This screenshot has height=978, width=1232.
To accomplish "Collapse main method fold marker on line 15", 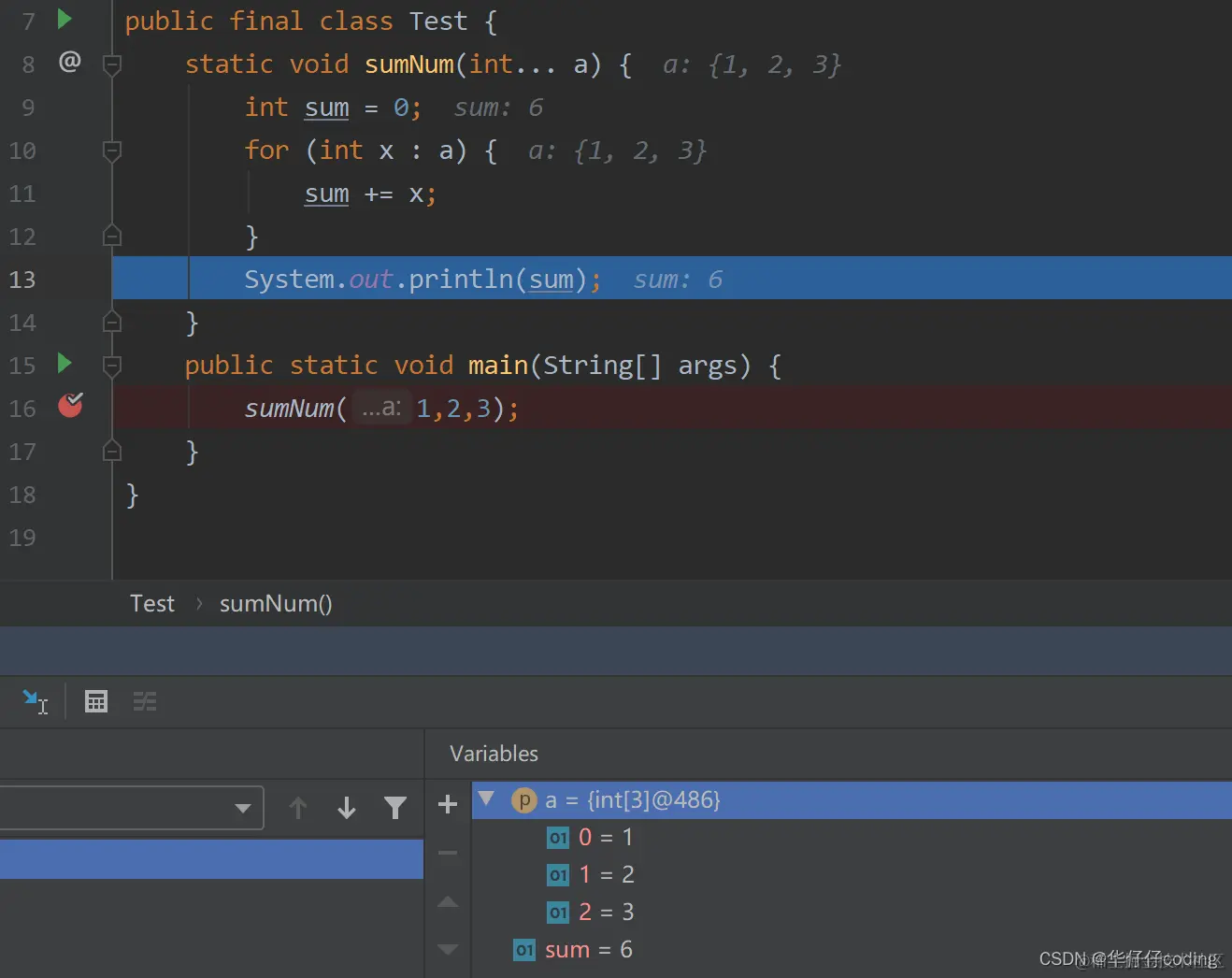I will (112, 366).
